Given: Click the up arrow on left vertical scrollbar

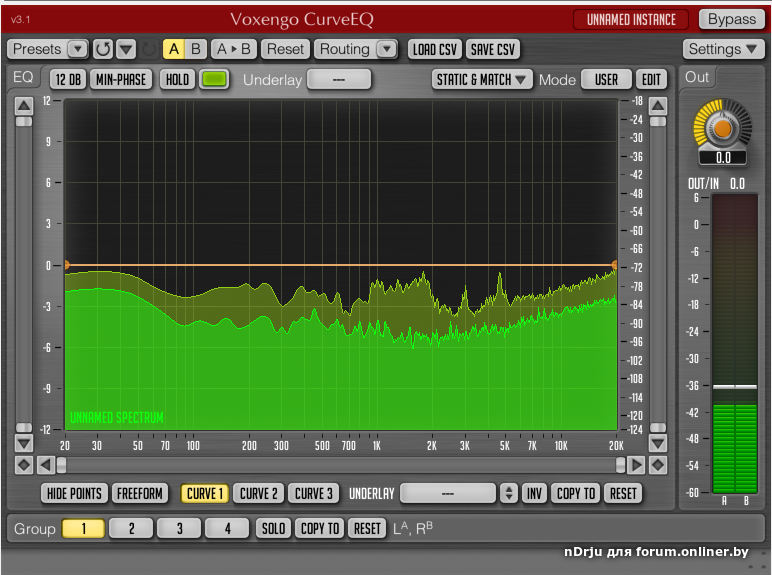Looking at the screenshot, I should [24, 105].
